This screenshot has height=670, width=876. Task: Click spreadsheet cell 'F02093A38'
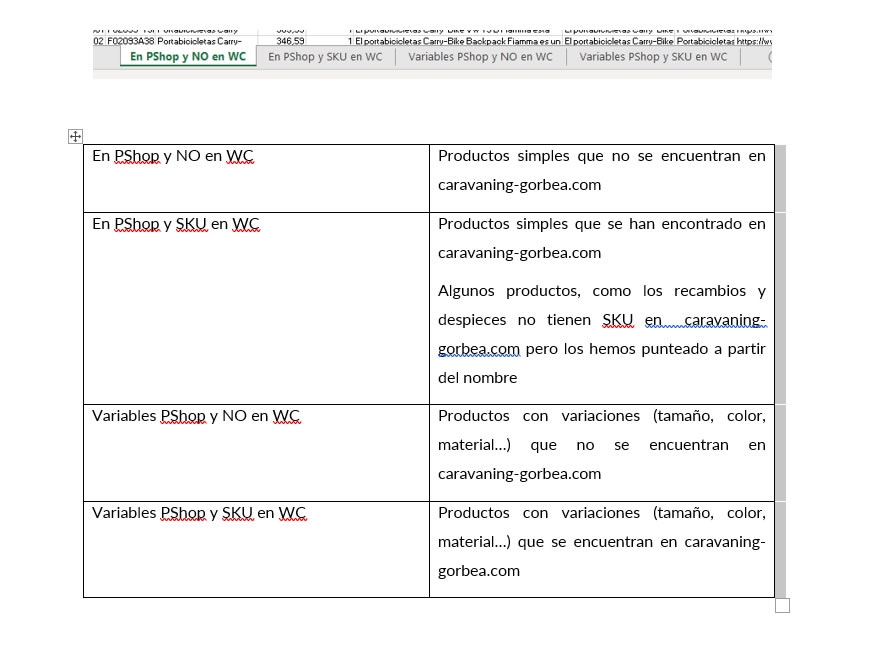(x=131, y=41)
